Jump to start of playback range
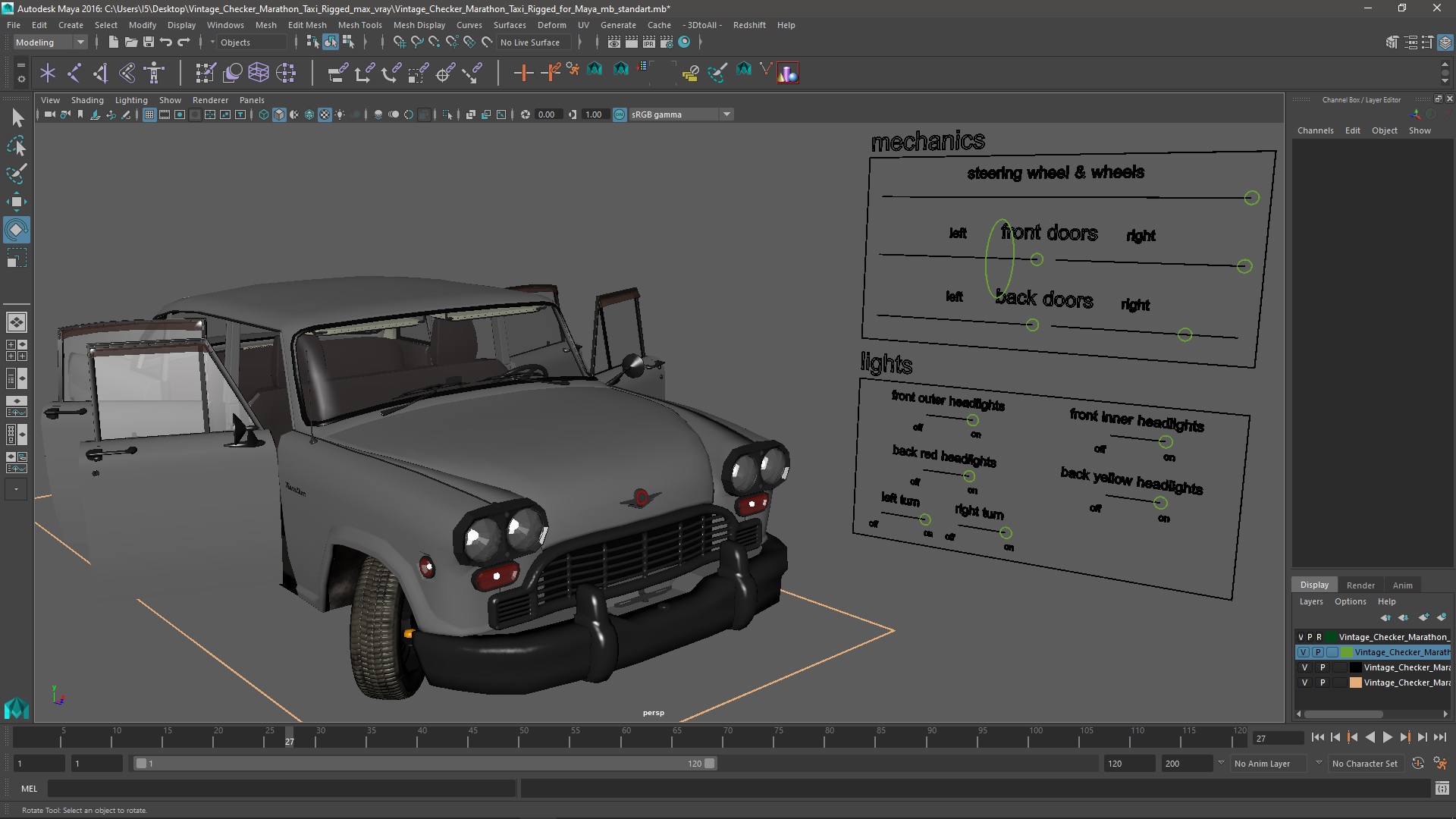This screenshot has height=819, width=1456. [x=1317, y=737]
